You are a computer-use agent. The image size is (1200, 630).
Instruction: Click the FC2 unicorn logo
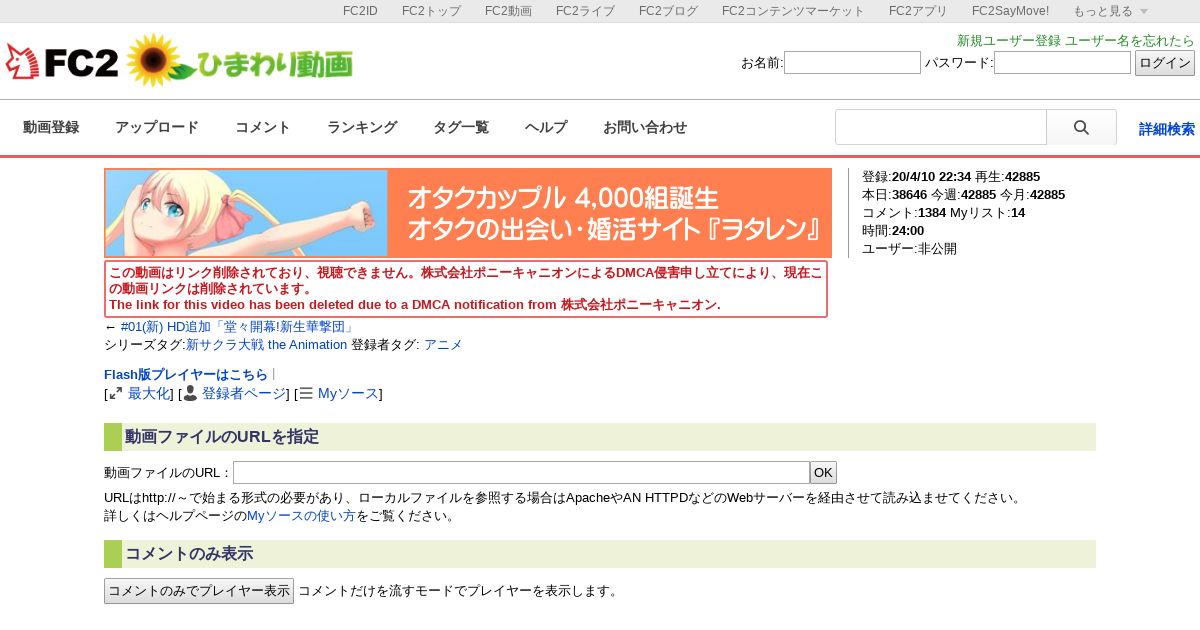(x=62, y=61)
